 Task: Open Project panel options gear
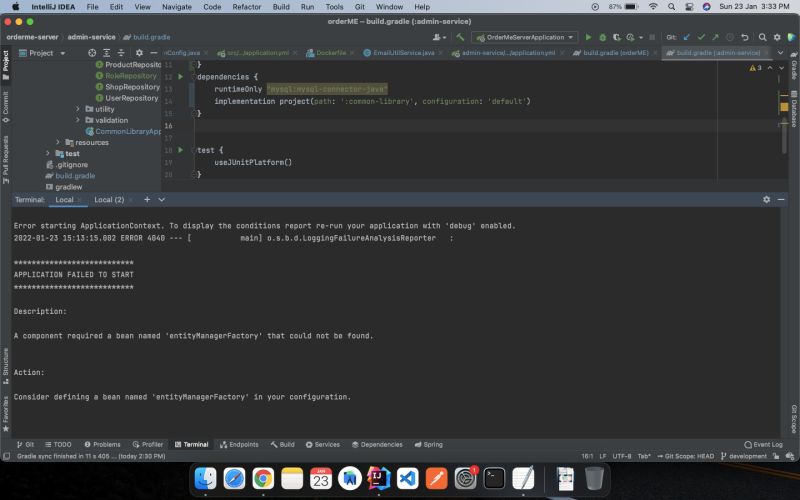(x=139, y=53)
